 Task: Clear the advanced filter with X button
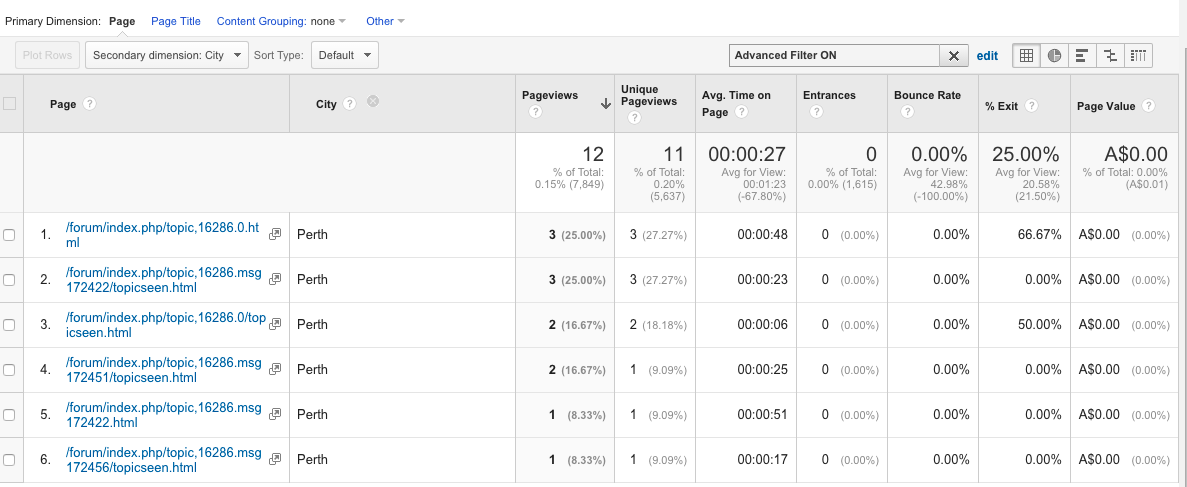(x=954, y=56)
